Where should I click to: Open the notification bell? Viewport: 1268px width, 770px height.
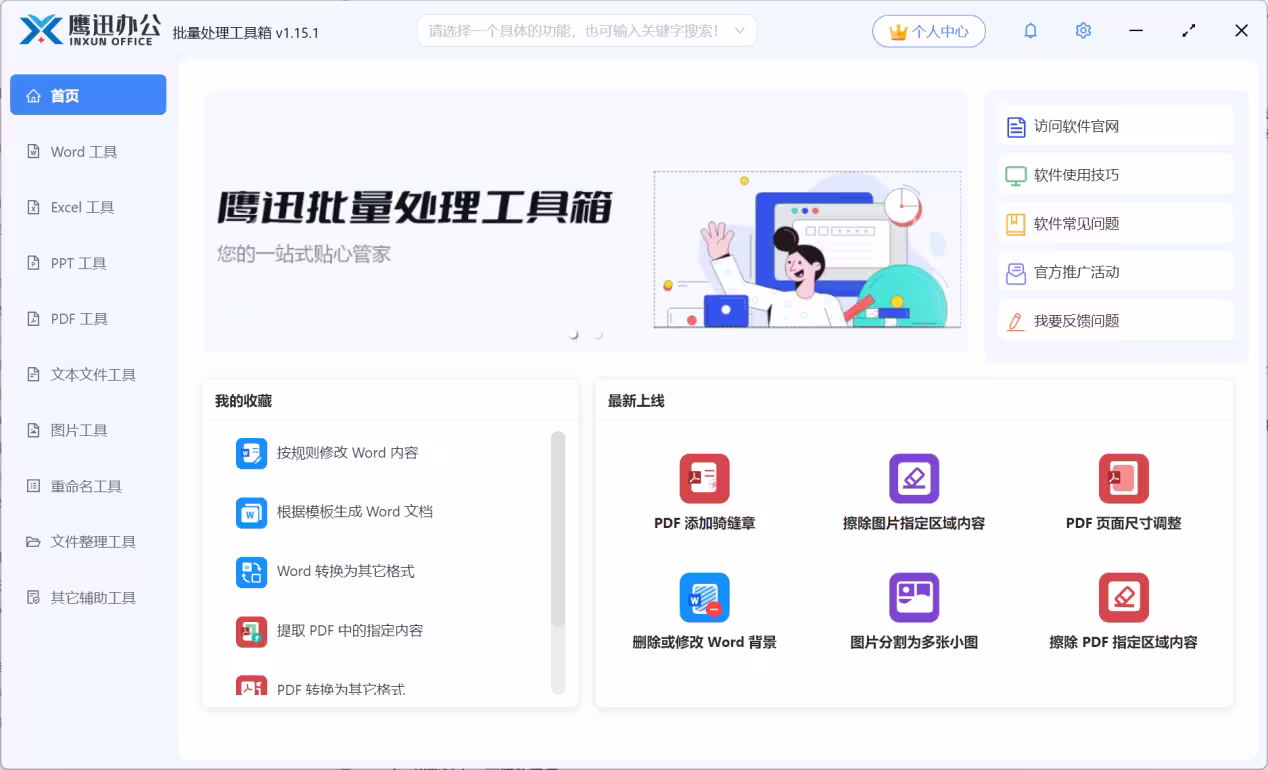click(x=1031, y=31)
